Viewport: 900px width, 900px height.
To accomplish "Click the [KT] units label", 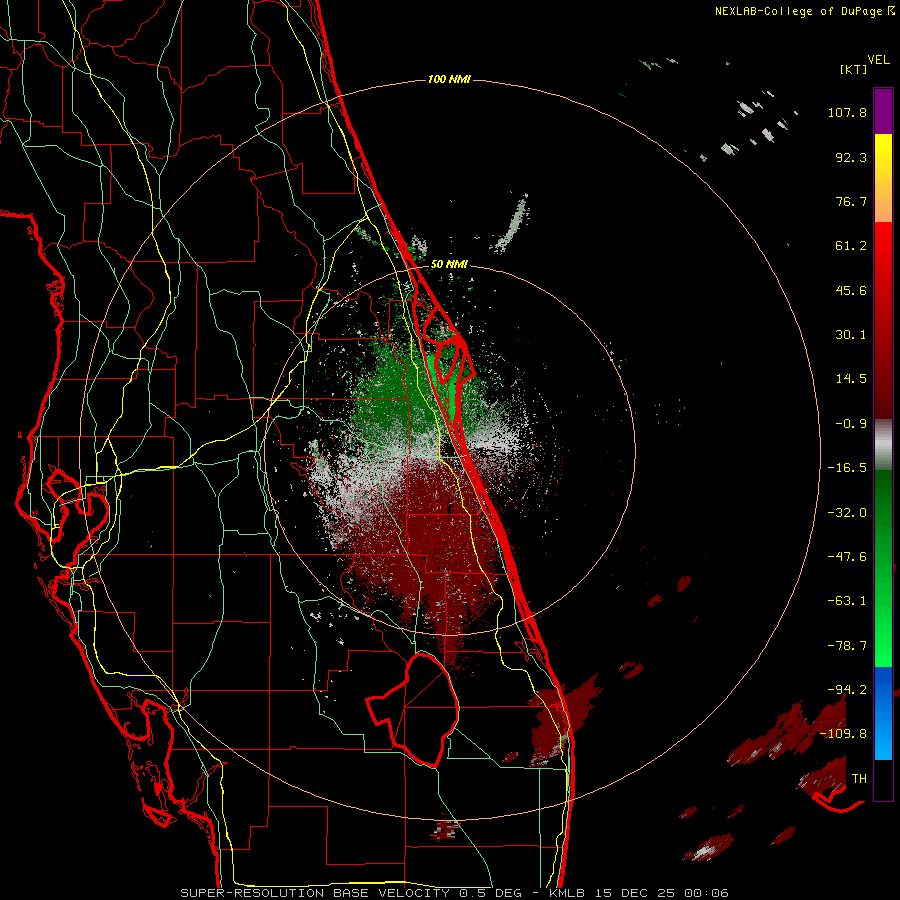I will pyautogui.click(x=854, y=69).
